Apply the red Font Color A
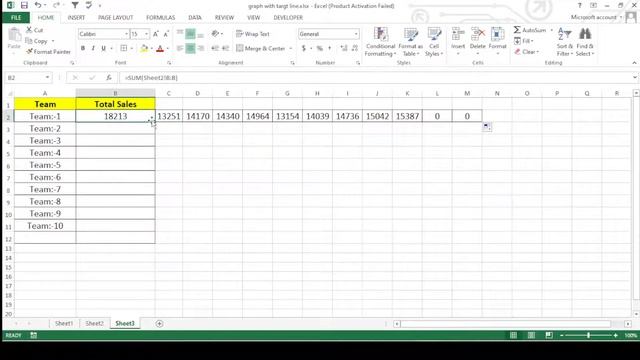The height and width of the screenshot is (360, 640). [x=160, y=49]
